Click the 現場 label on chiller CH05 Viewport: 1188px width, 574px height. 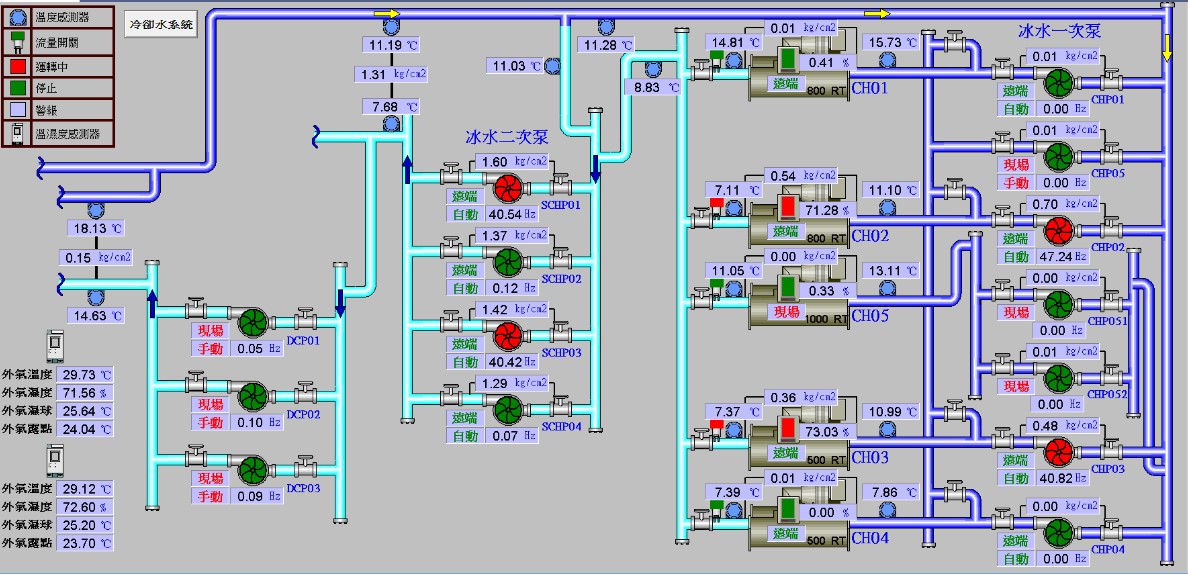[787, 311]
